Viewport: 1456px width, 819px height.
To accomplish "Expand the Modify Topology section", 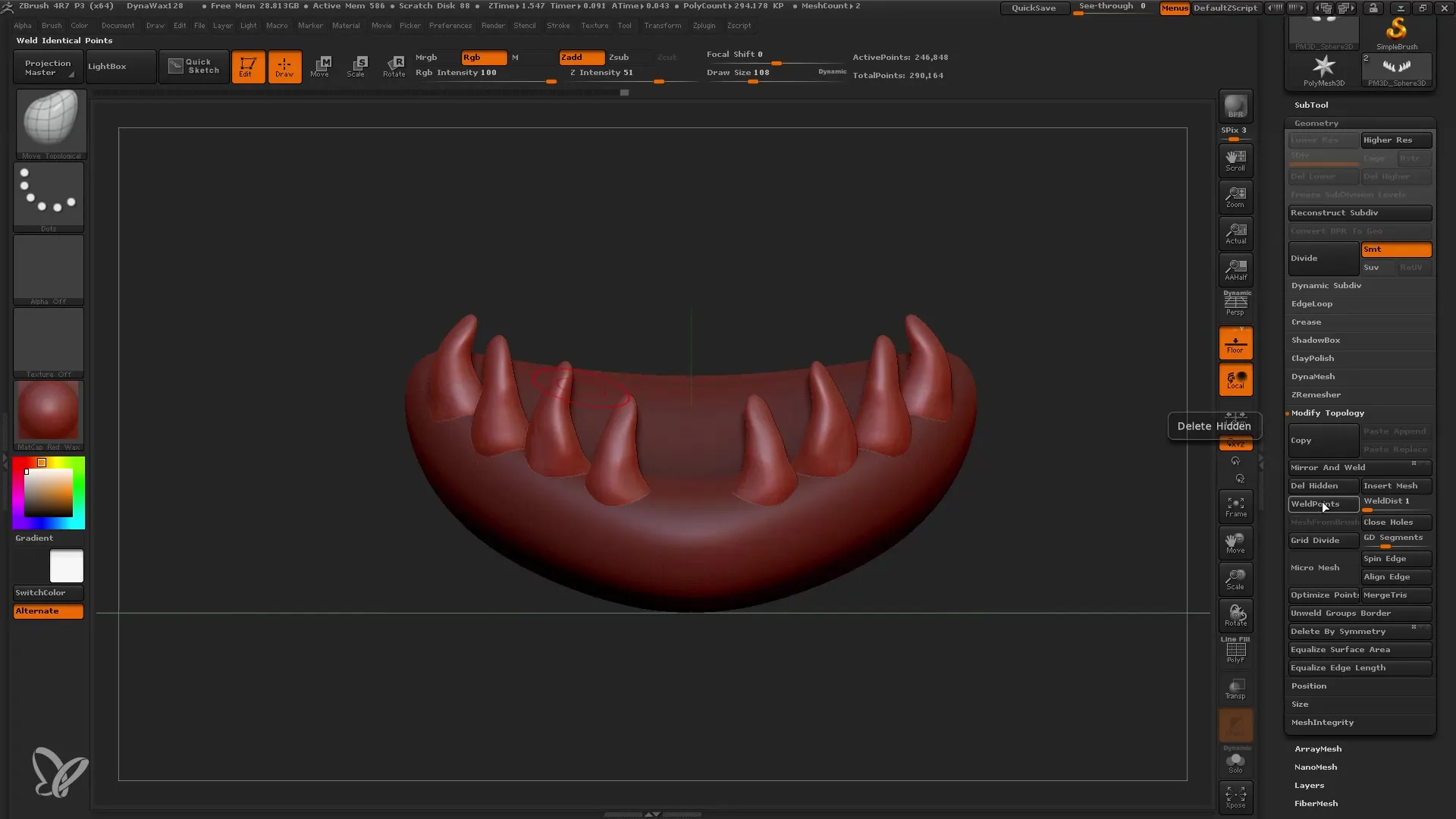I will pyautogui.click(x=1328, y=413).
